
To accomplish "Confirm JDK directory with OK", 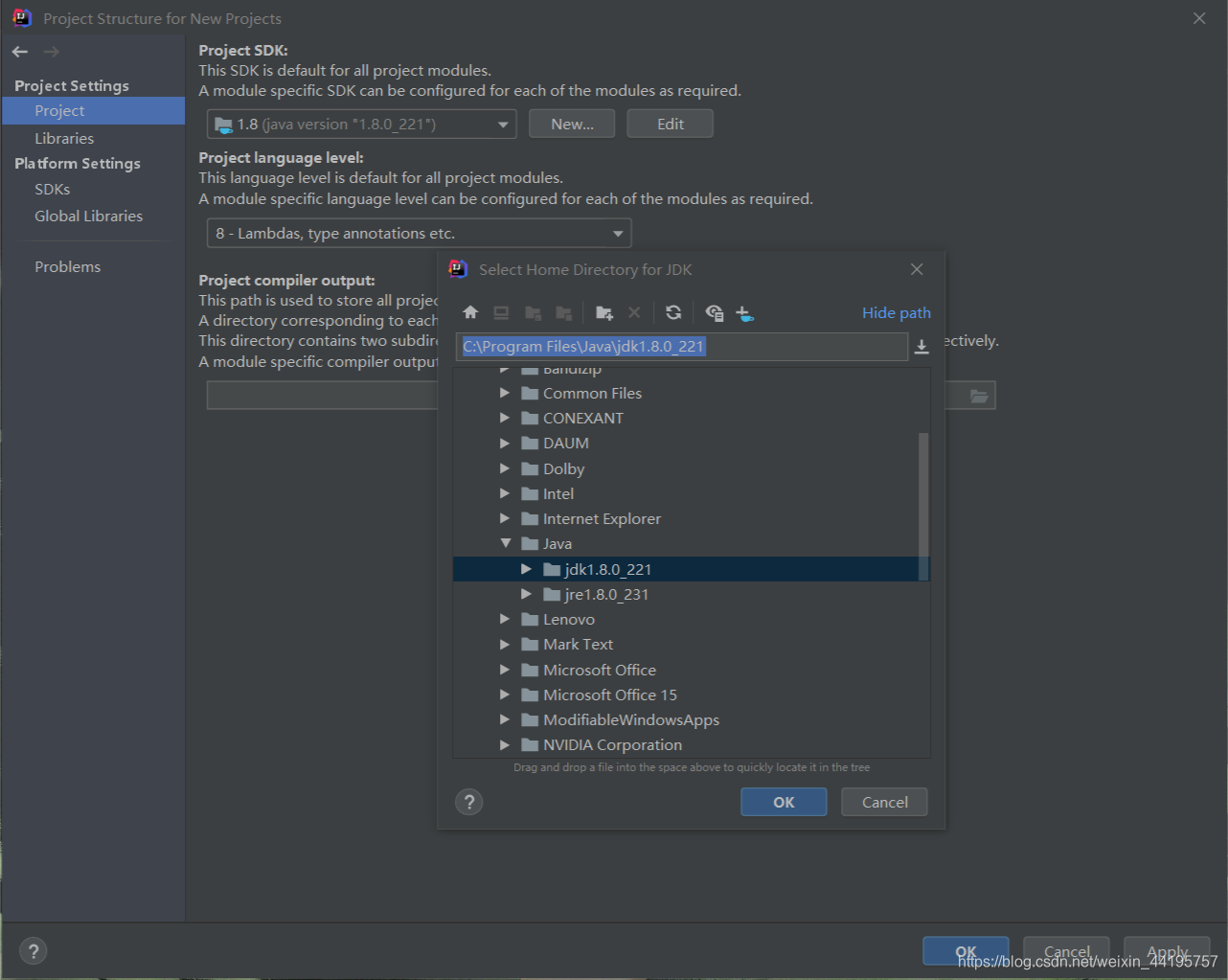I will 784,802.
